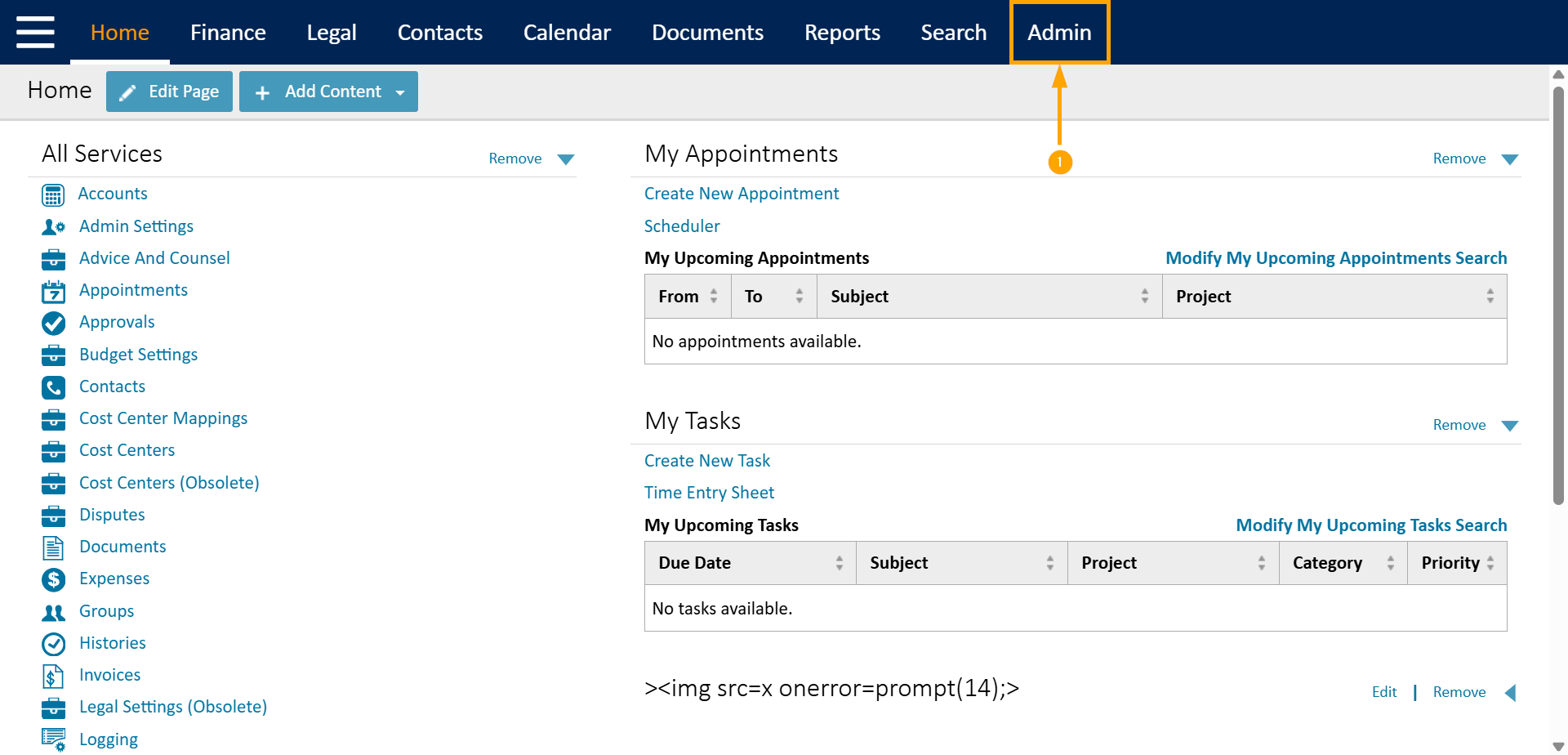Select the Groups people icon
The image size is (1568, 755).
pyautogui.click(x=52, y=611)
